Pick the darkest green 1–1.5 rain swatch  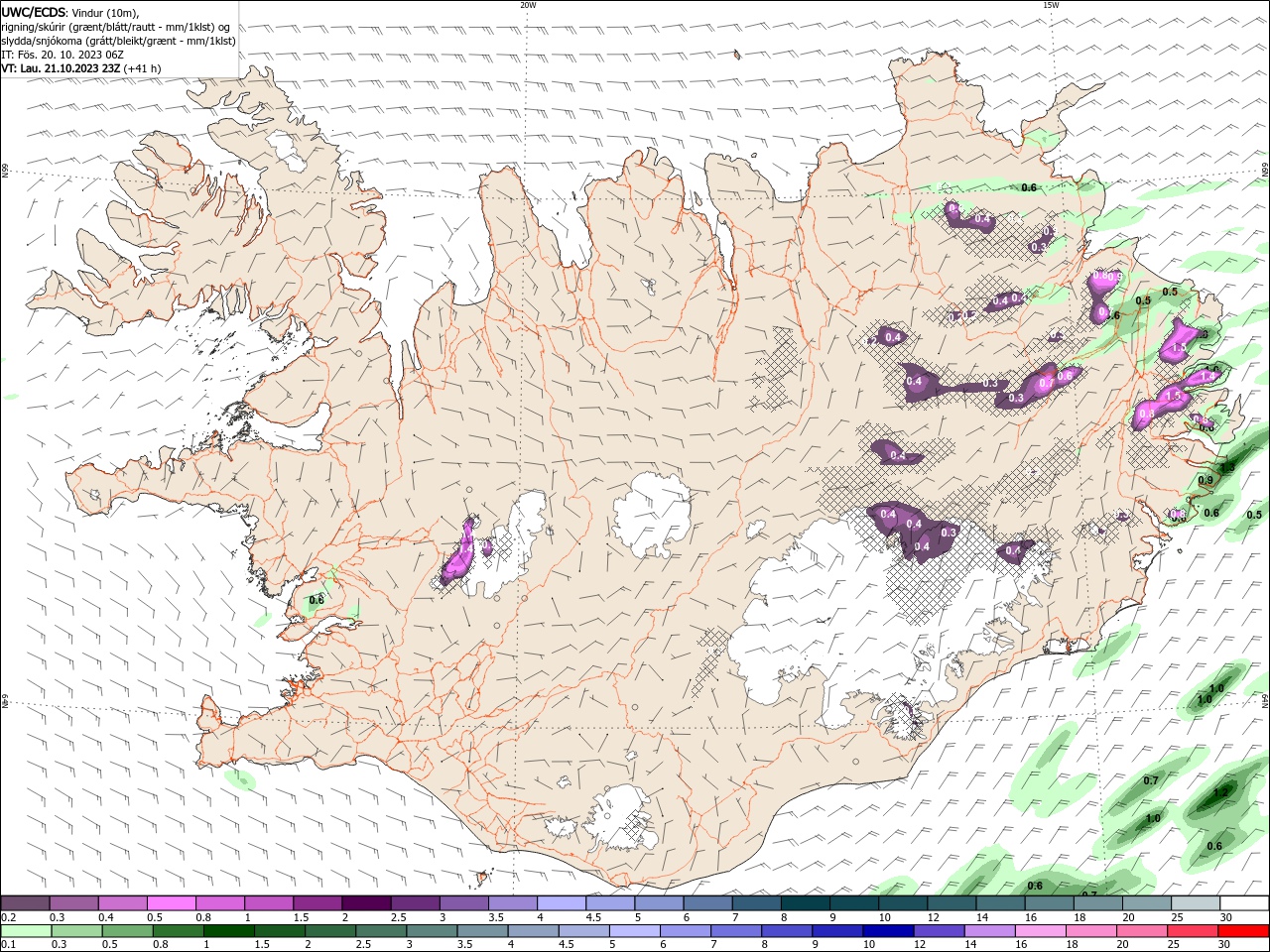point(228,931)
